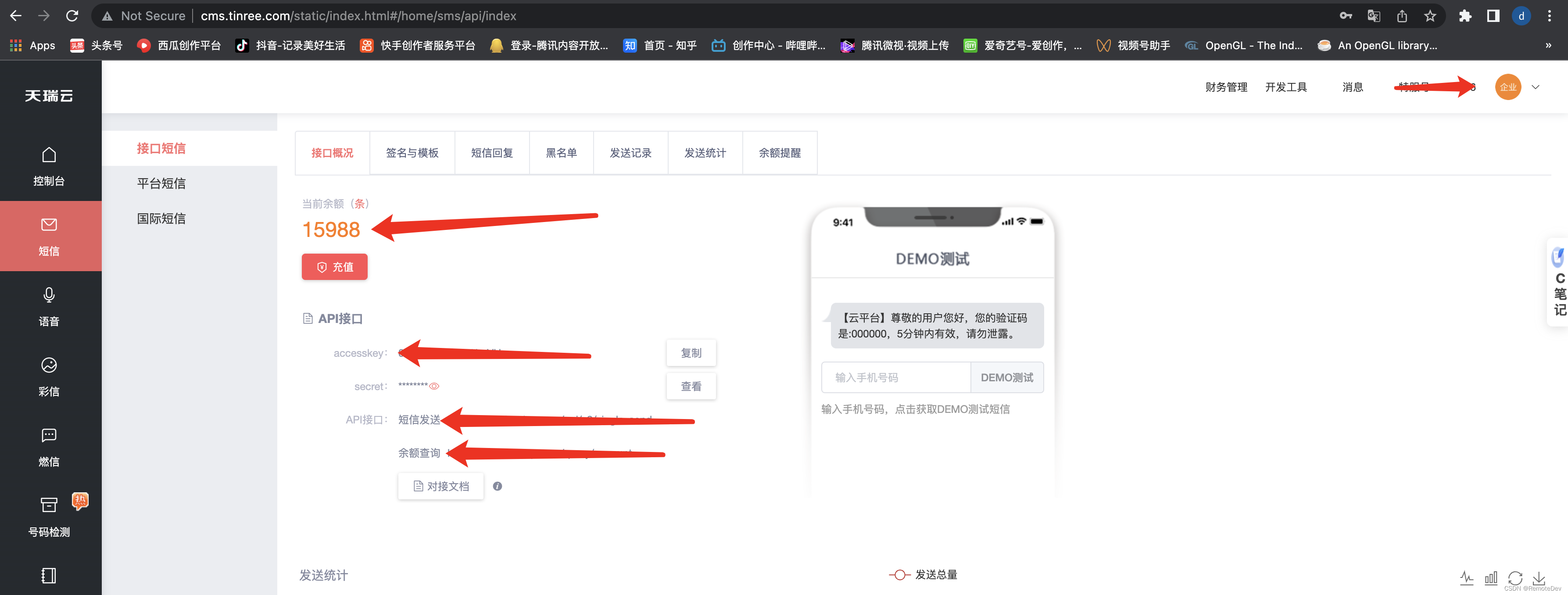Open the 燃信 chat bubble sidebar icon

pyautogui.click(x=49, y=435)
